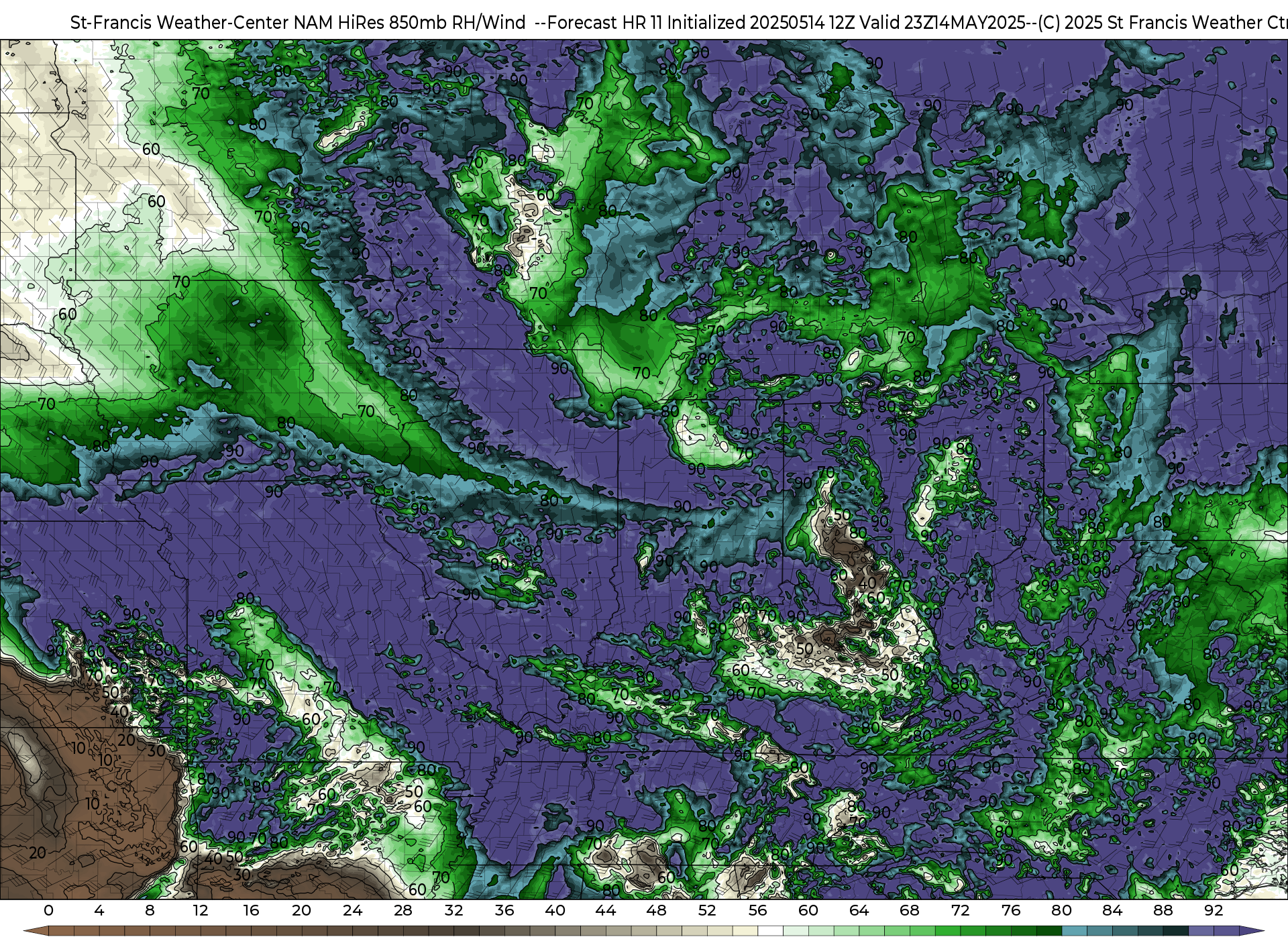Click the colorbar tick label 44
1288x939 pixels.
click(606, 911)
